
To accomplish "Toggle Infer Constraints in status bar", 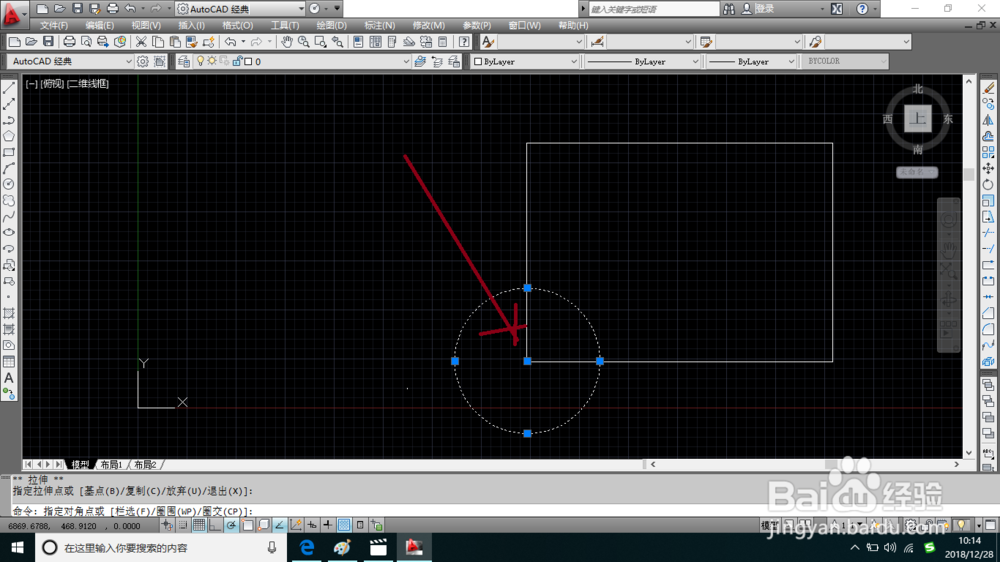I will [x=167, y=525].
